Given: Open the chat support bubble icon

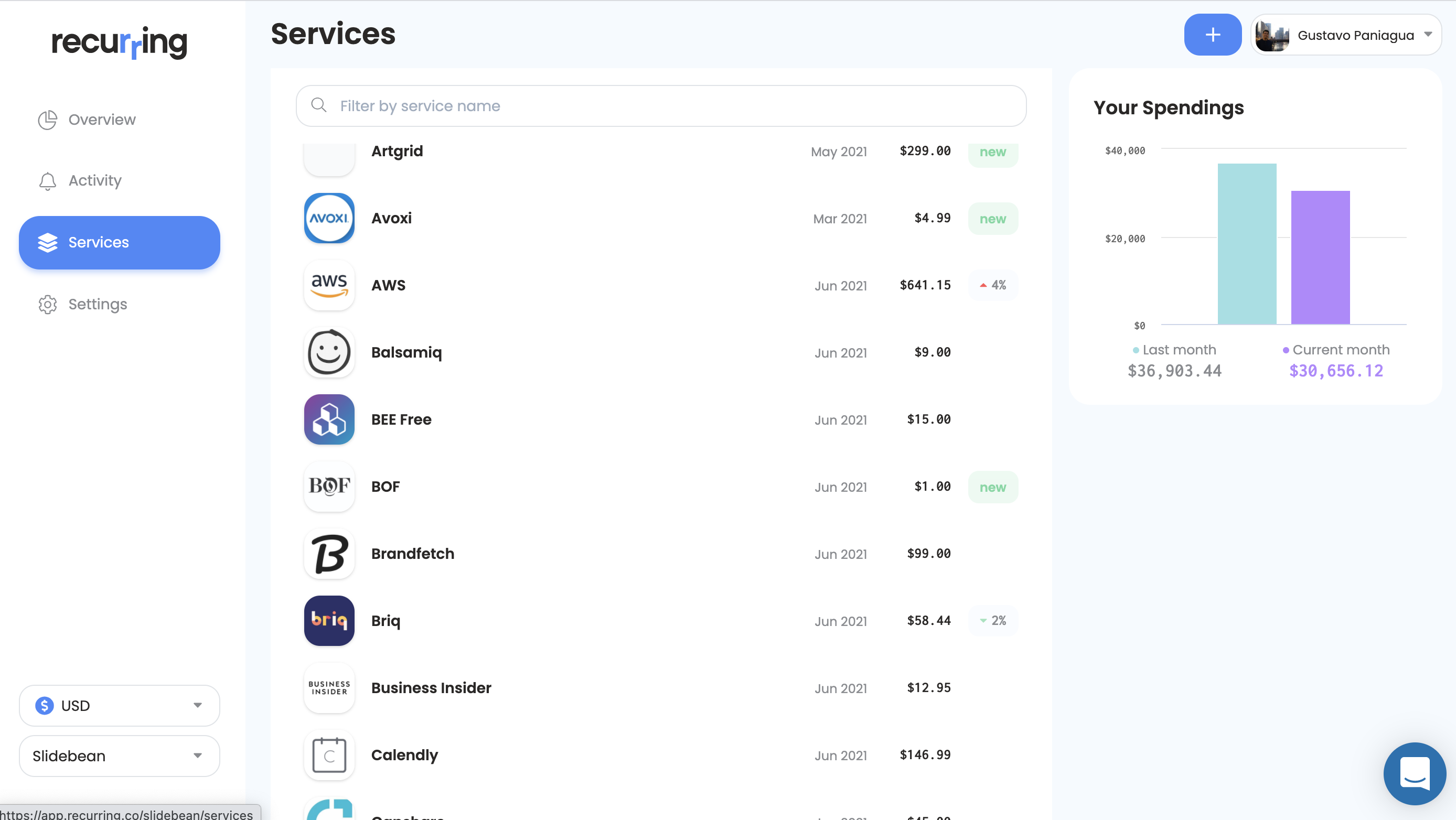Looking at the screenshot, I should tap(1414, 772).
